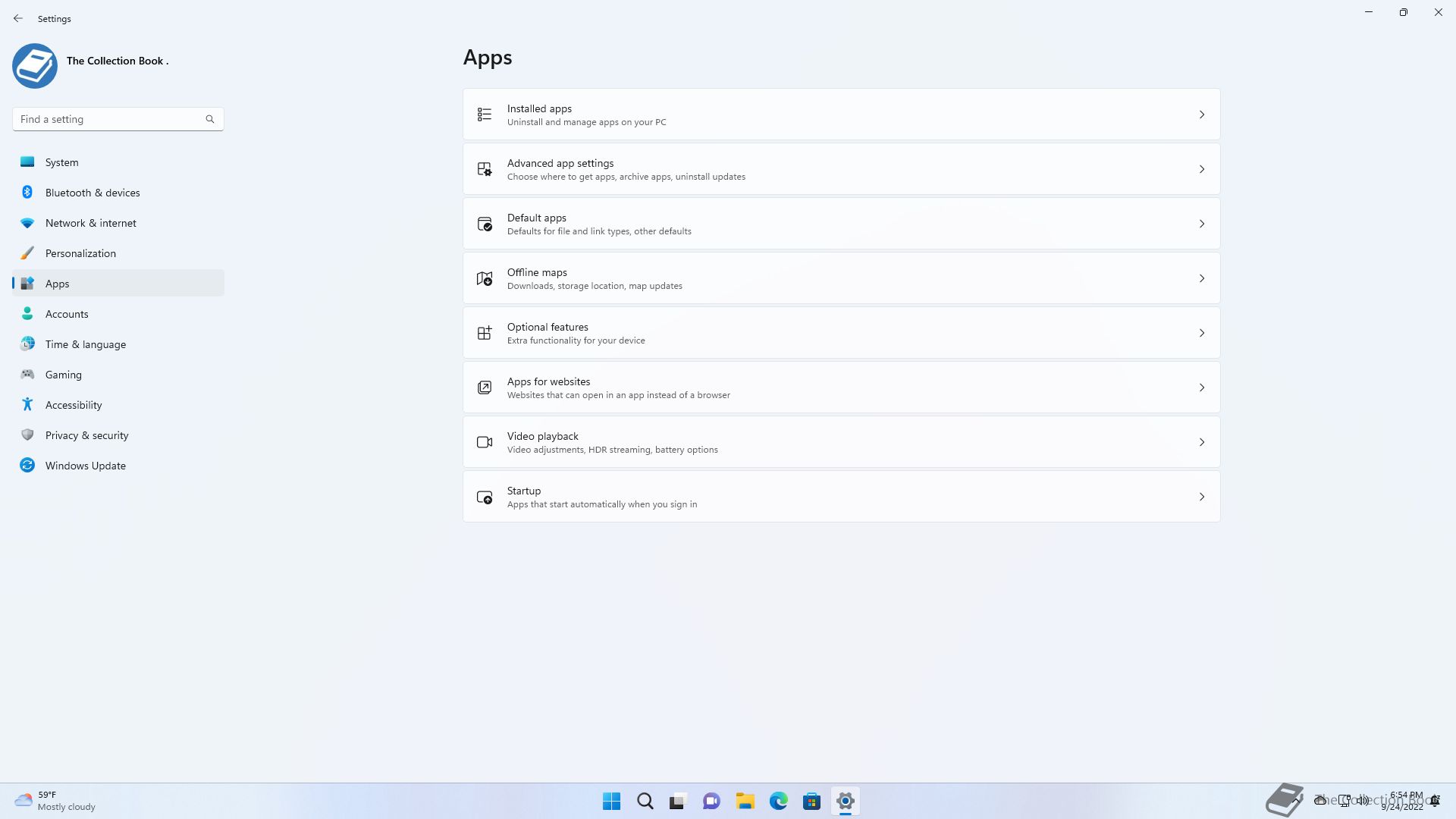Select Privacy & security in the sidebar
This screenshot has height=819, width=1456.
86,435
